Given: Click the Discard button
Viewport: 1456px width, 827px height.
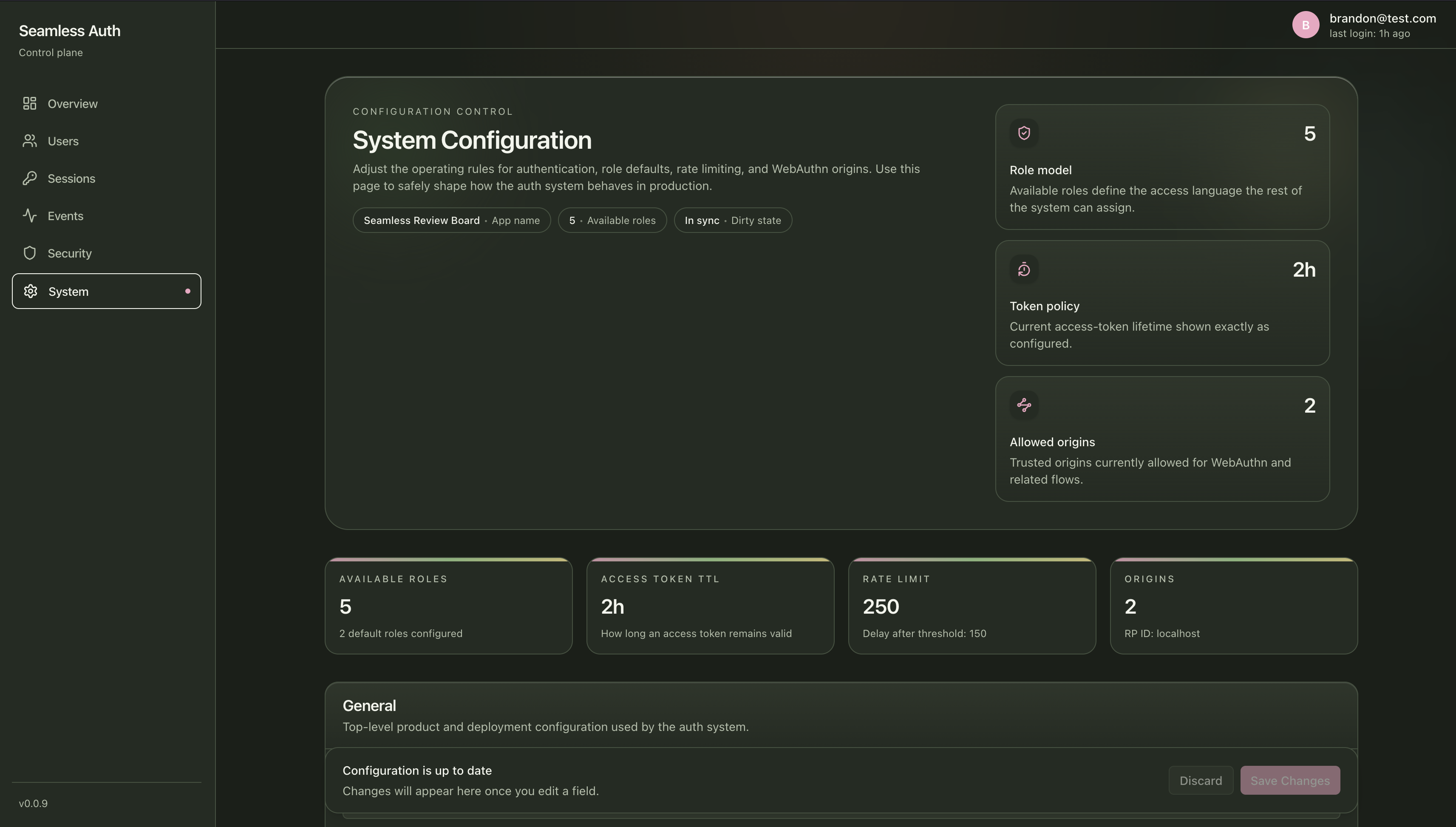Looking at the screenshot, I should click(x=1201, y=780).
